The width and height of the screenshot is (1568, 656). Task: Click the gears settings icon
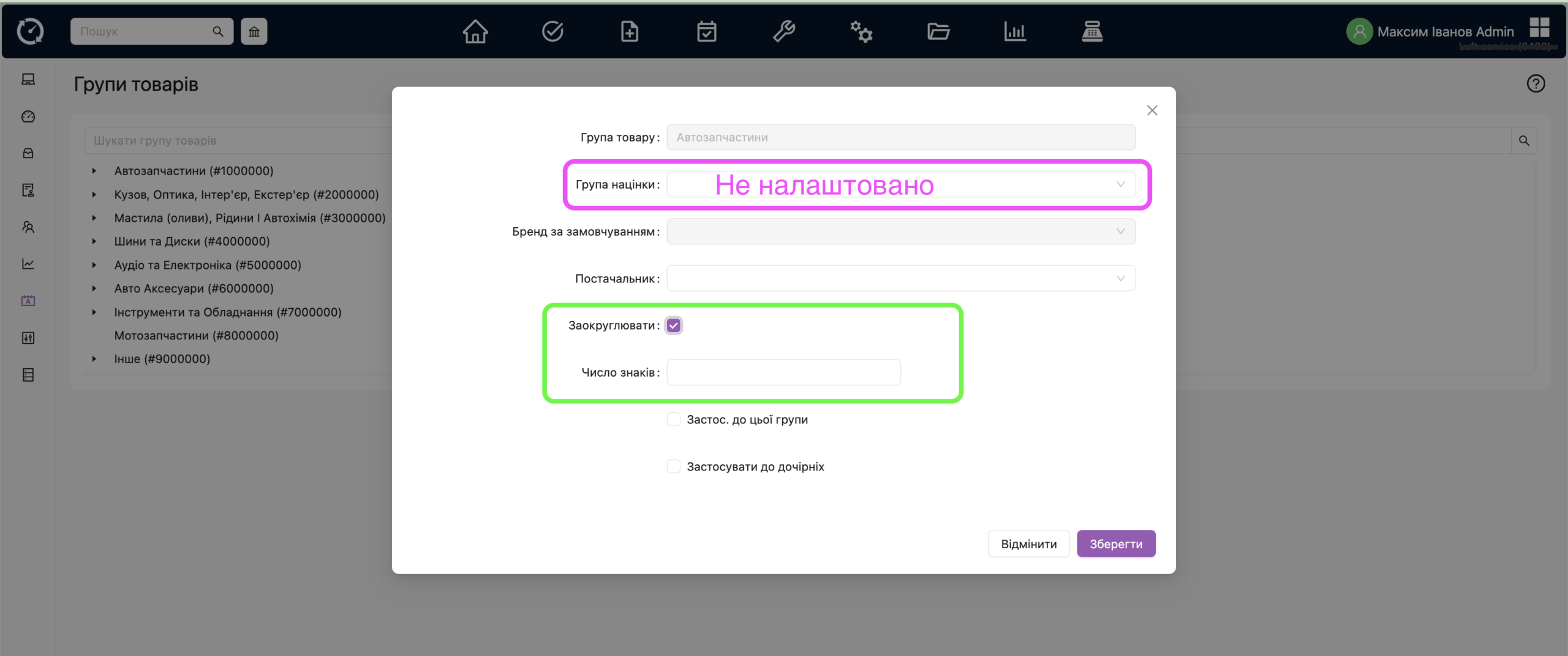pos(861,31)
